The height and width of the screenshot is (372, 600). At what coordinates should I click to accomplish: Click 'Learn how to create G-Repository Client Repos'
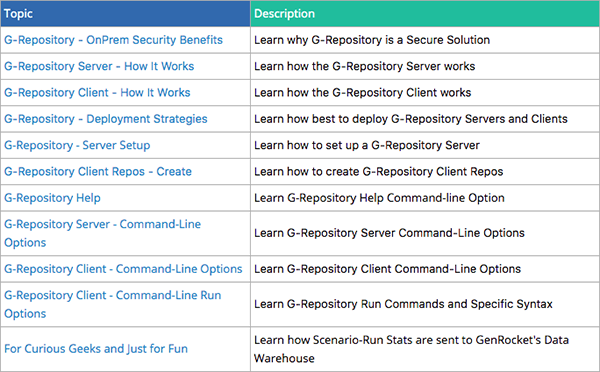[378, 171]
